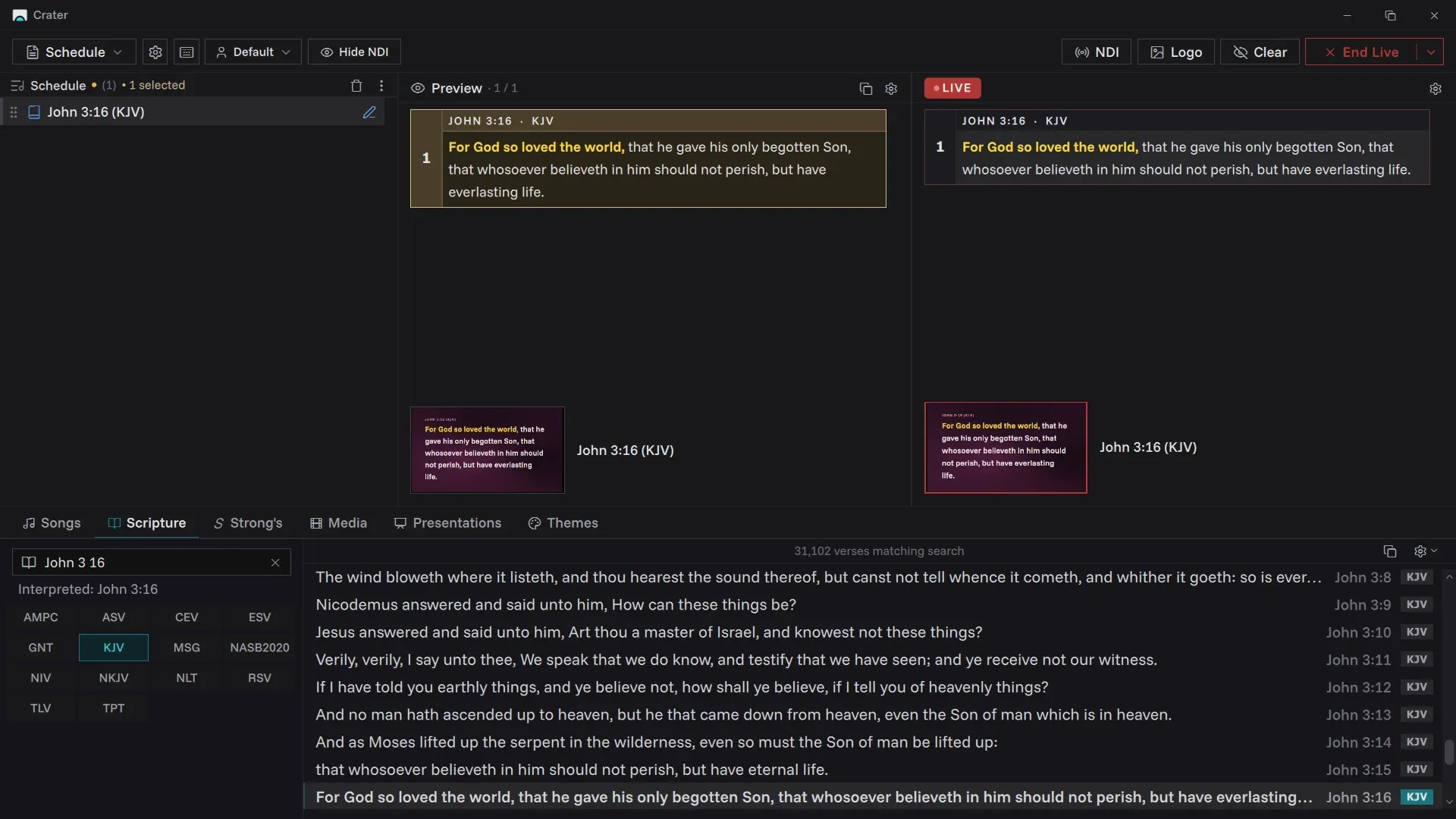Clear the scripture search field

click(x=275, y=563)
